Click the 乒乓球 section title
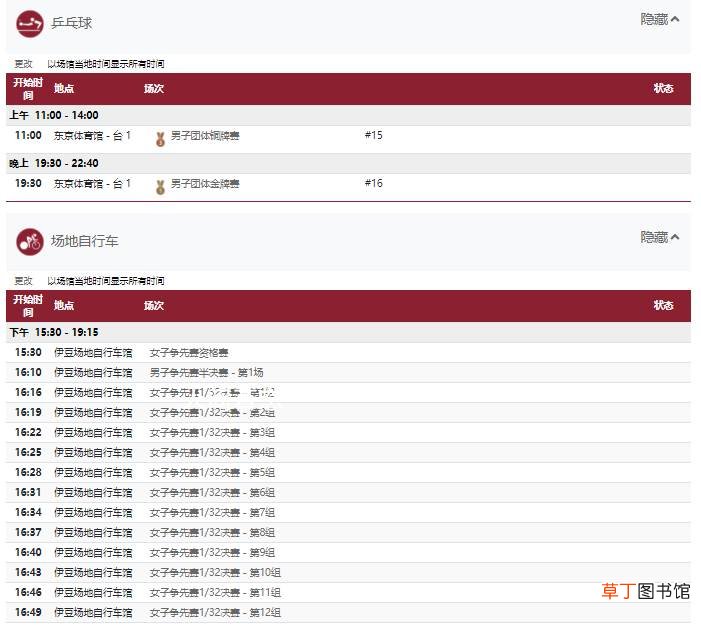 72,23
